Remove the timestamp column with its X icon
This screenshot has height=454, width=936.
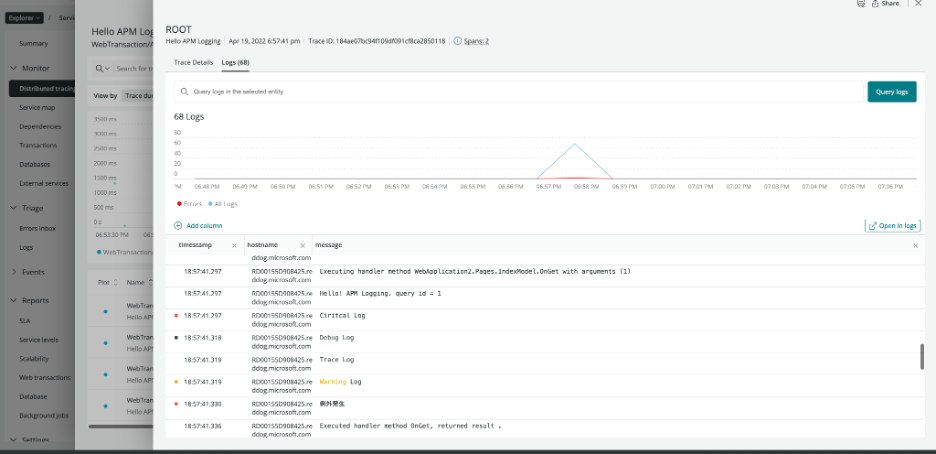click(234, 245)
